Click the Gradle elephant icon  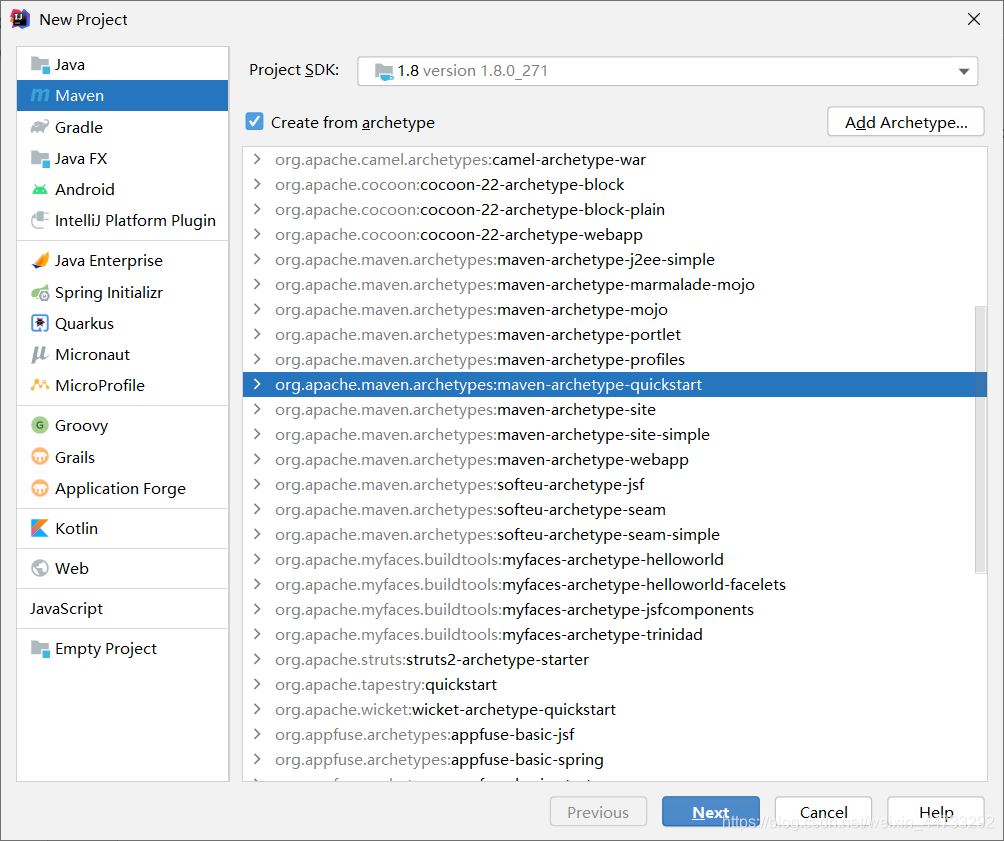[40, 127]
